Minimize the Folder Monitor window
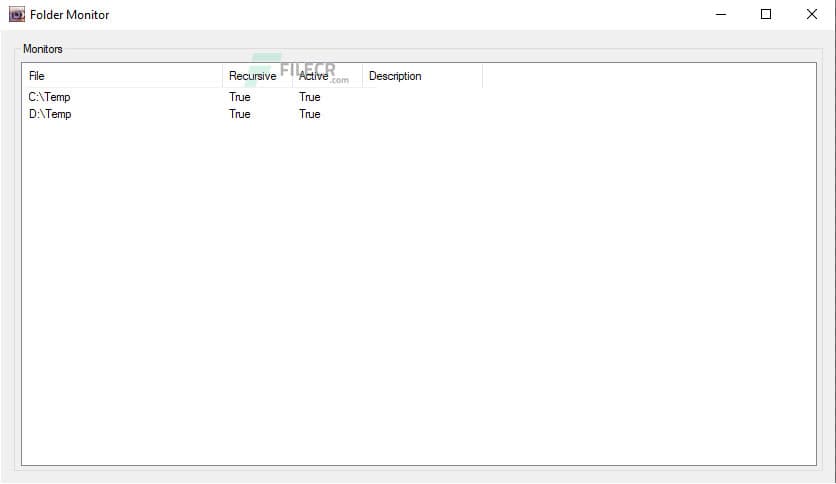The height and width of the screenshot is (484, 836). (x=721, y=14)
